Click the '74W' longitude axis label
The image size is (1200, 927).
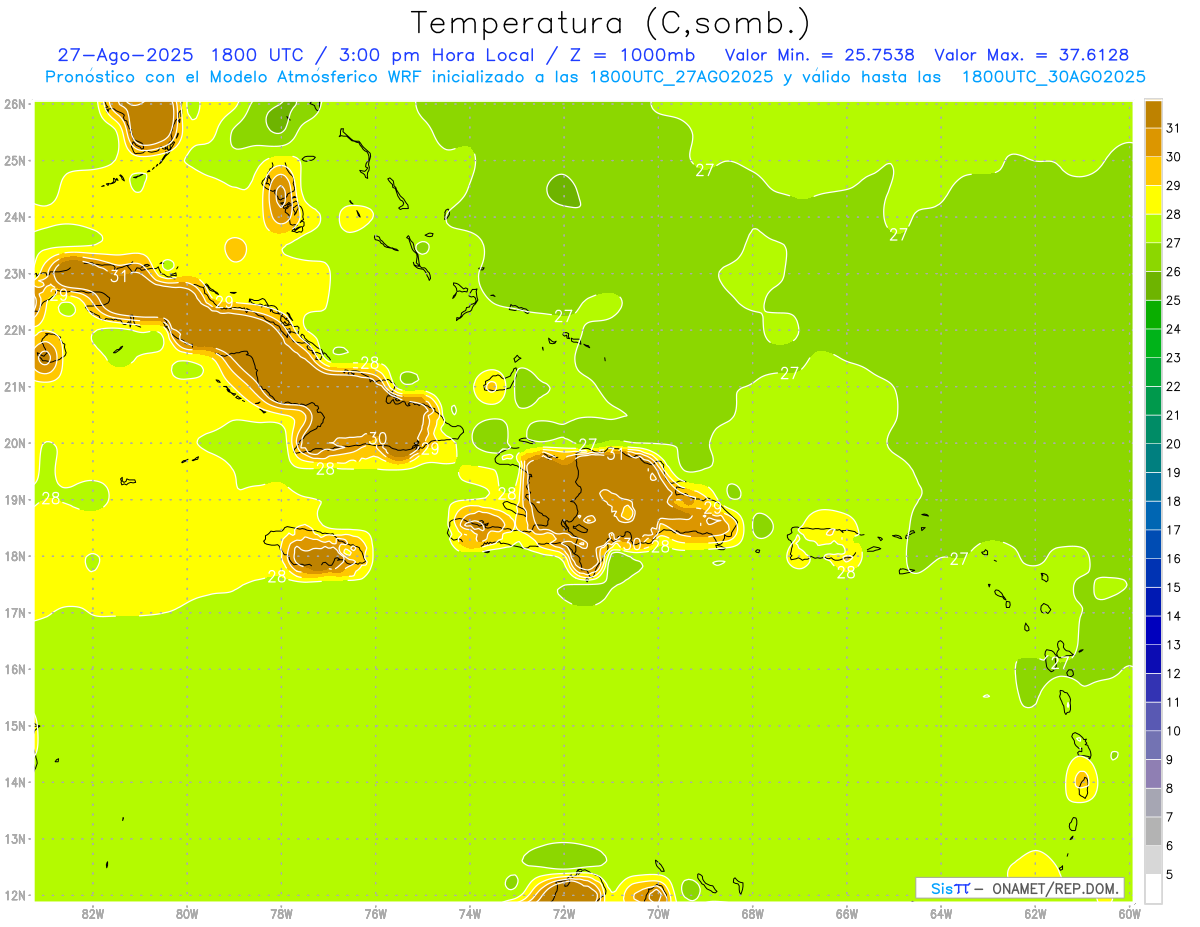coord(470,913)
